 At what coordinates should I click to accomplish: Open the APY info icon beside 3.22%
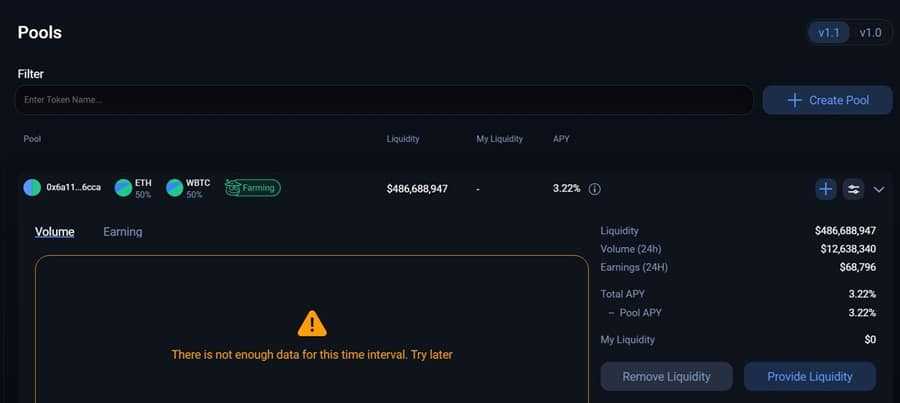coord(594,189)
